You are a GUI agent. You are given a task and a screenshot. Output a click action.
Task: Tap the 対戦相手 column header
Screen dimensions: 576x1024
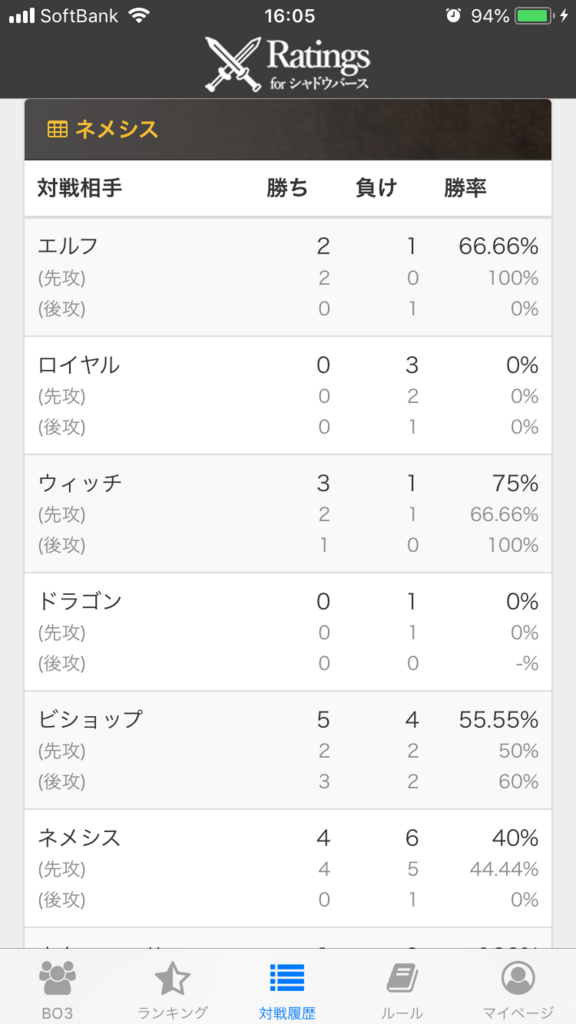(x=80, y=188)
